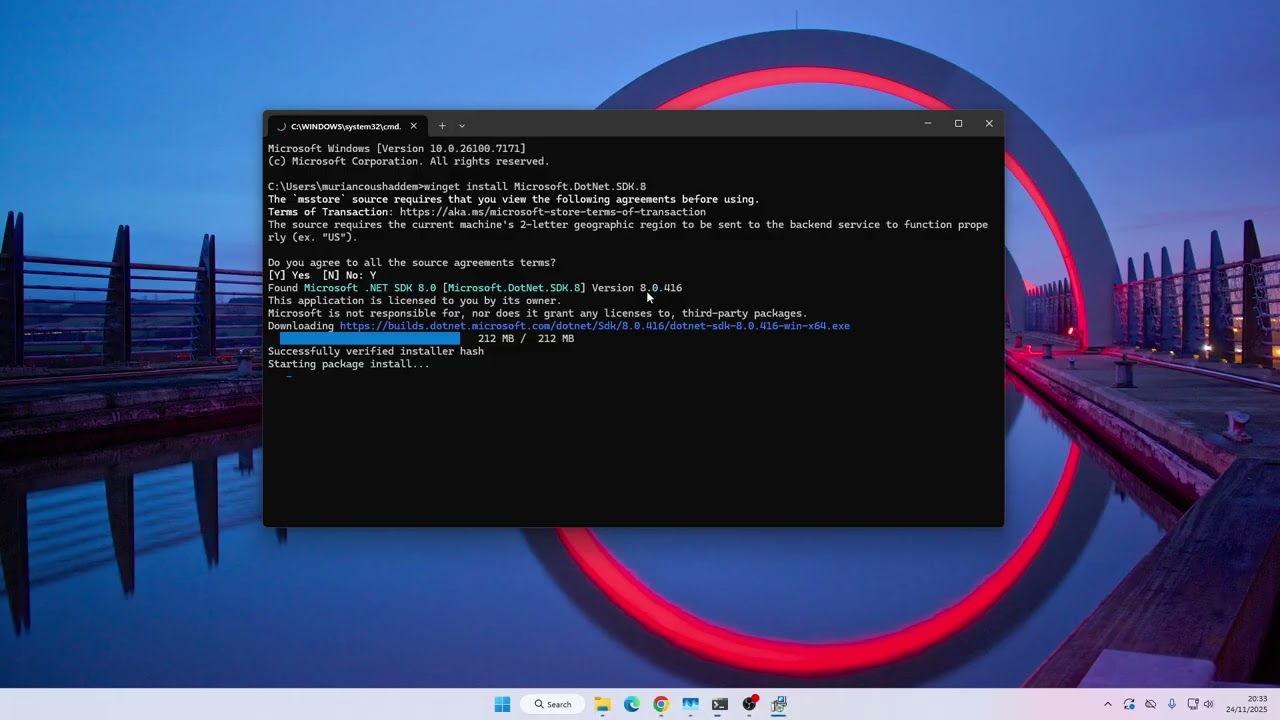
Task: Open the Windows Start menu
Action: point(502,704)
